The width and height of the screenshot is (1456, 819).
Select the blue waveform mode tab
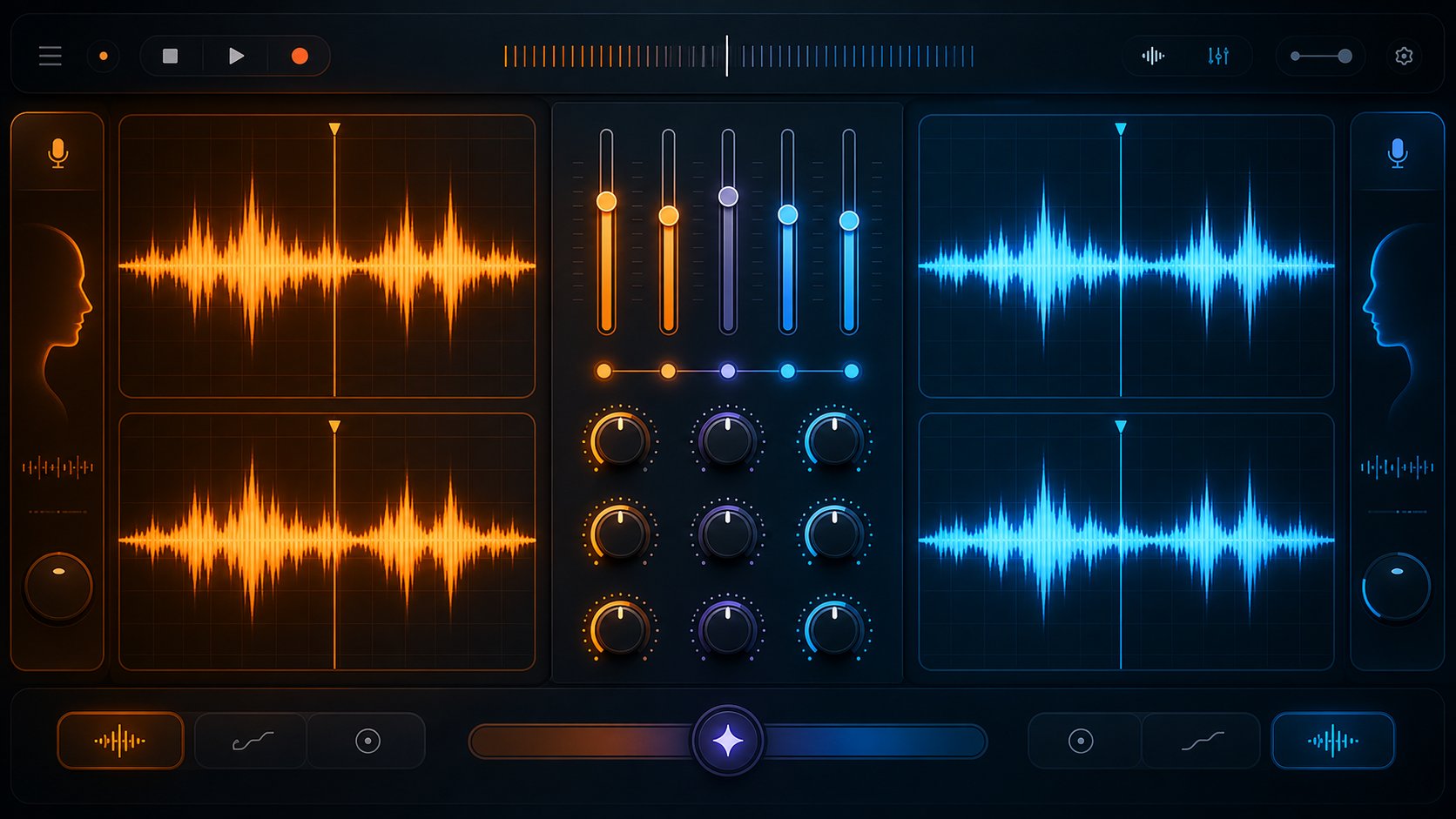(1333, 741)
